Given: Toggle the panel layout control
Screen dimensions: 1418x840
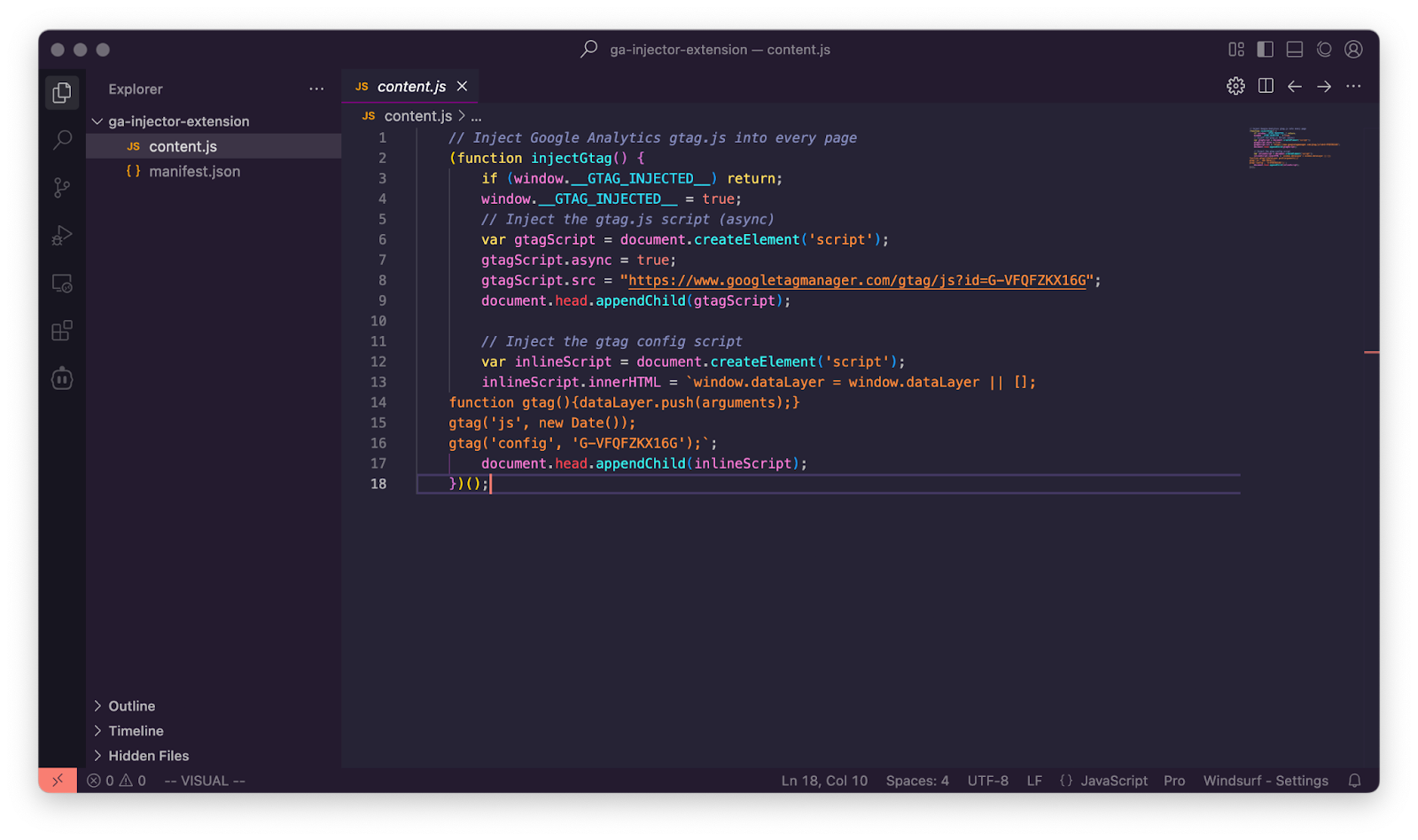Looking at the screenshot, I should (x=1294, y=50).
